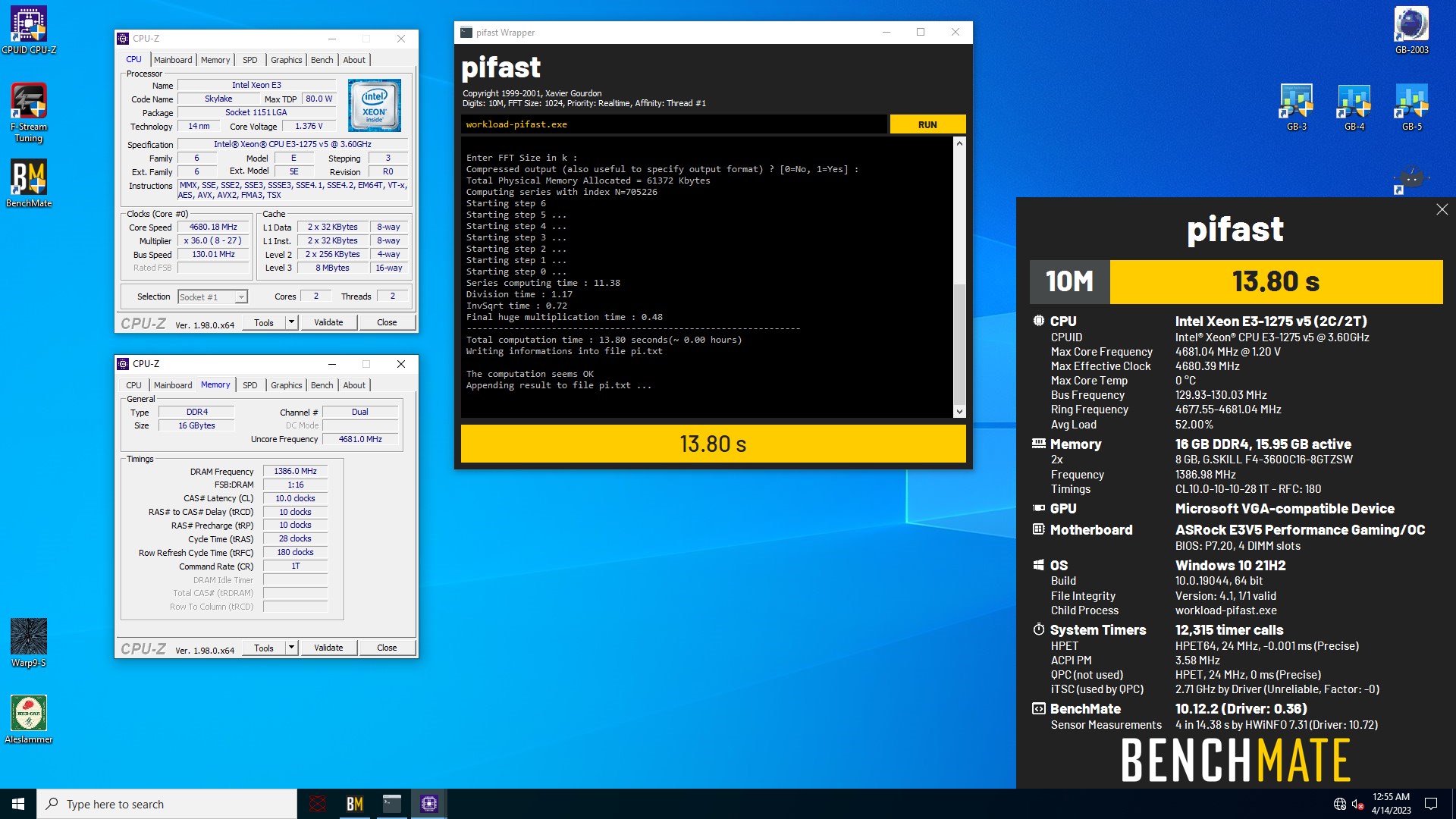Open GB-4 desktop shortcut

pyautogui.click(x=1354, y=108)
